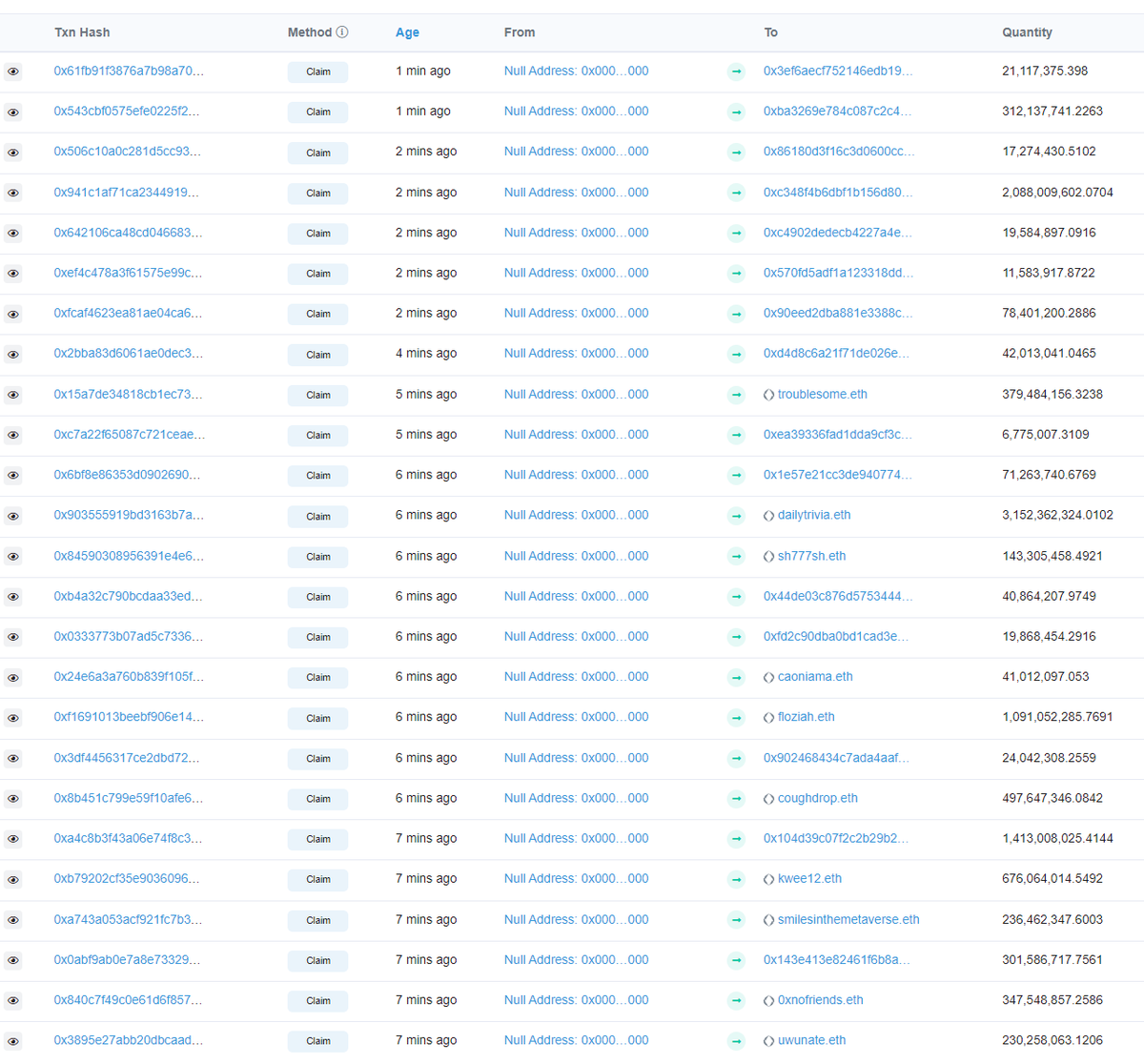Click the From column header
Image resolution: width=1144 pixels, height=1064 pixels.
pyautogui.click(x=520, y=32)
